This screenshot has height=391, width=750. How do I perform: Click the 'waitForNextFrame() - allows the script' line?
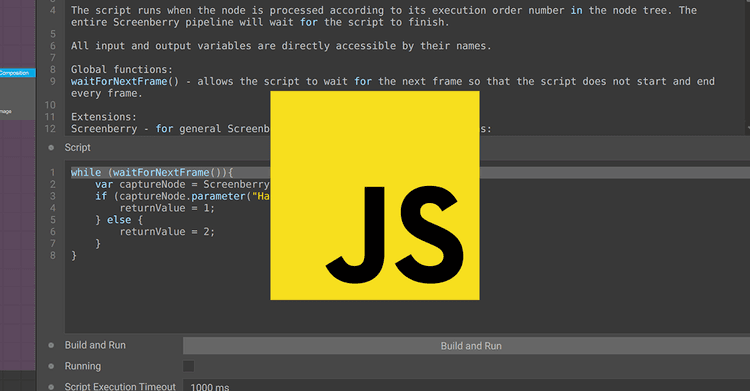pyautogui.click(x=393, y=87)
